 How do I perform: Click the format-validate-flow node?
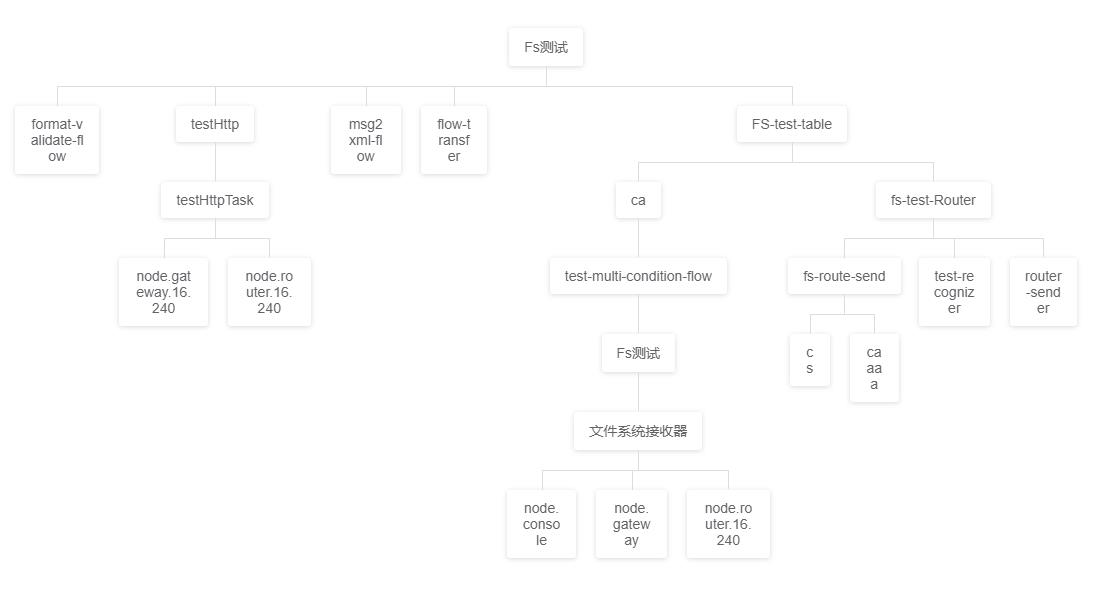point(57,140)
